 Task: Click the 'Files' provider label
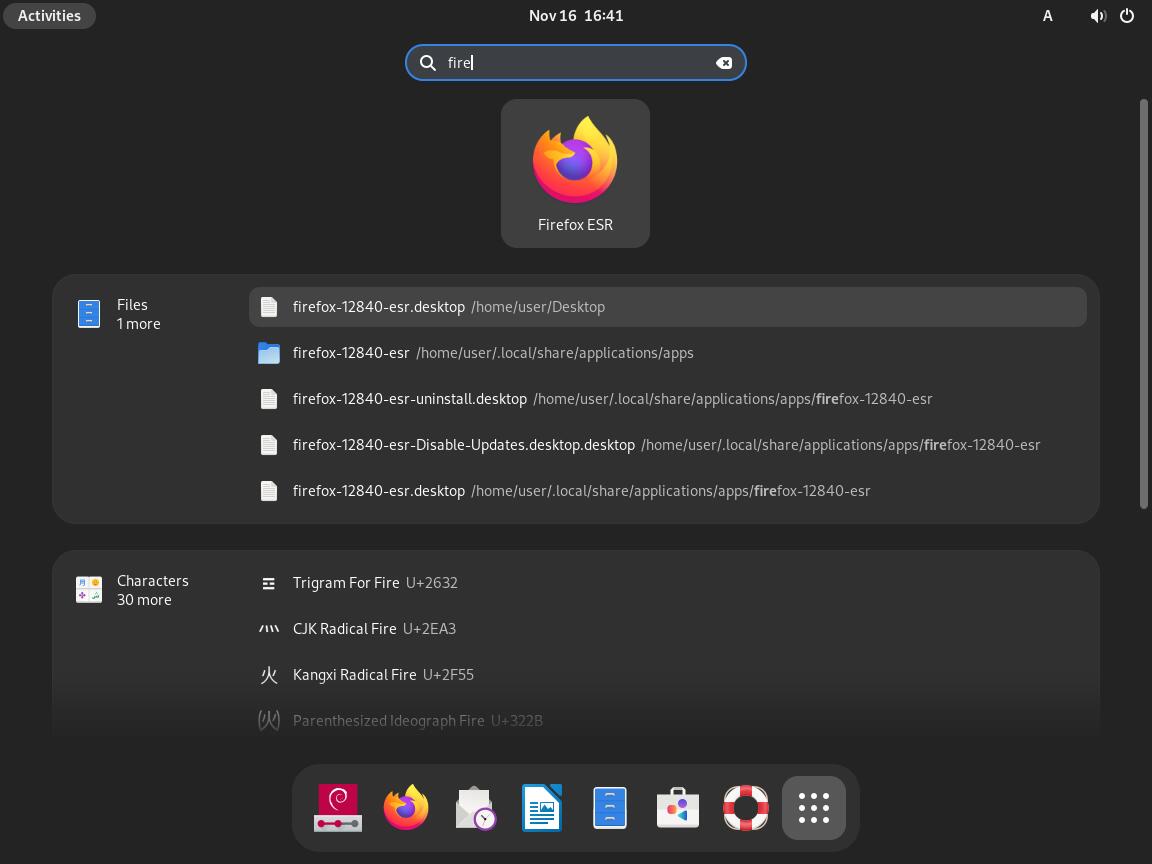[x=132, y=304]
